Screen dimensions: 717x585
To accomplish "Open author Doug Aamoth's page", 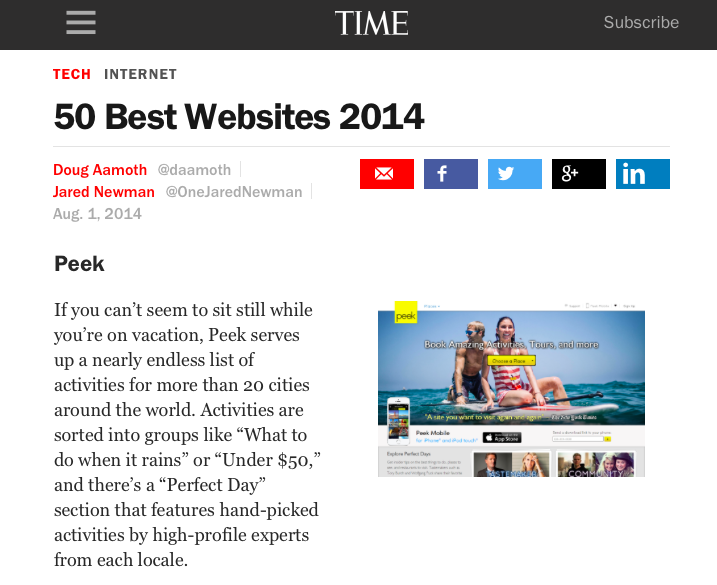I will pyautogui.click(x=100, y=170).
